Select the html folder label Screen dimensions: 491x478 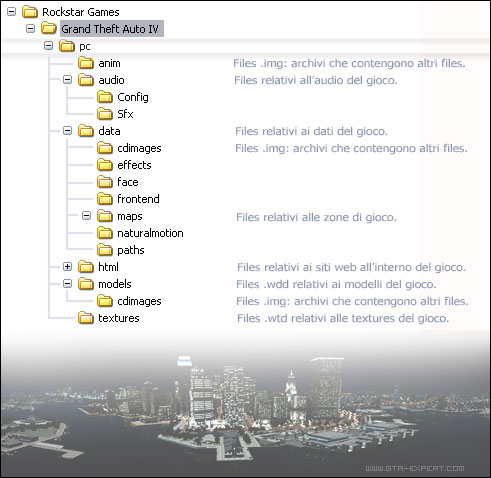[x=108, y=267]
